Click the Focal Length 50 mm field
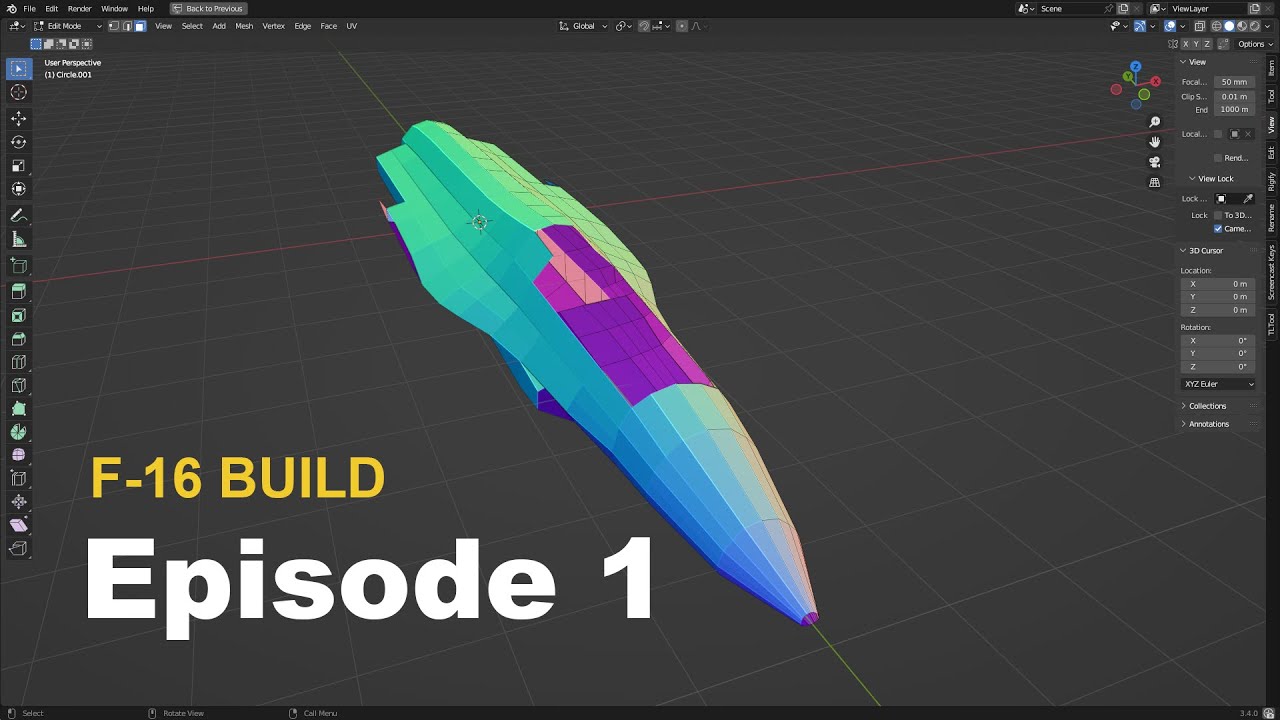The height and width of the screenshot is (720, 1280). click(x=1234, y=82)
